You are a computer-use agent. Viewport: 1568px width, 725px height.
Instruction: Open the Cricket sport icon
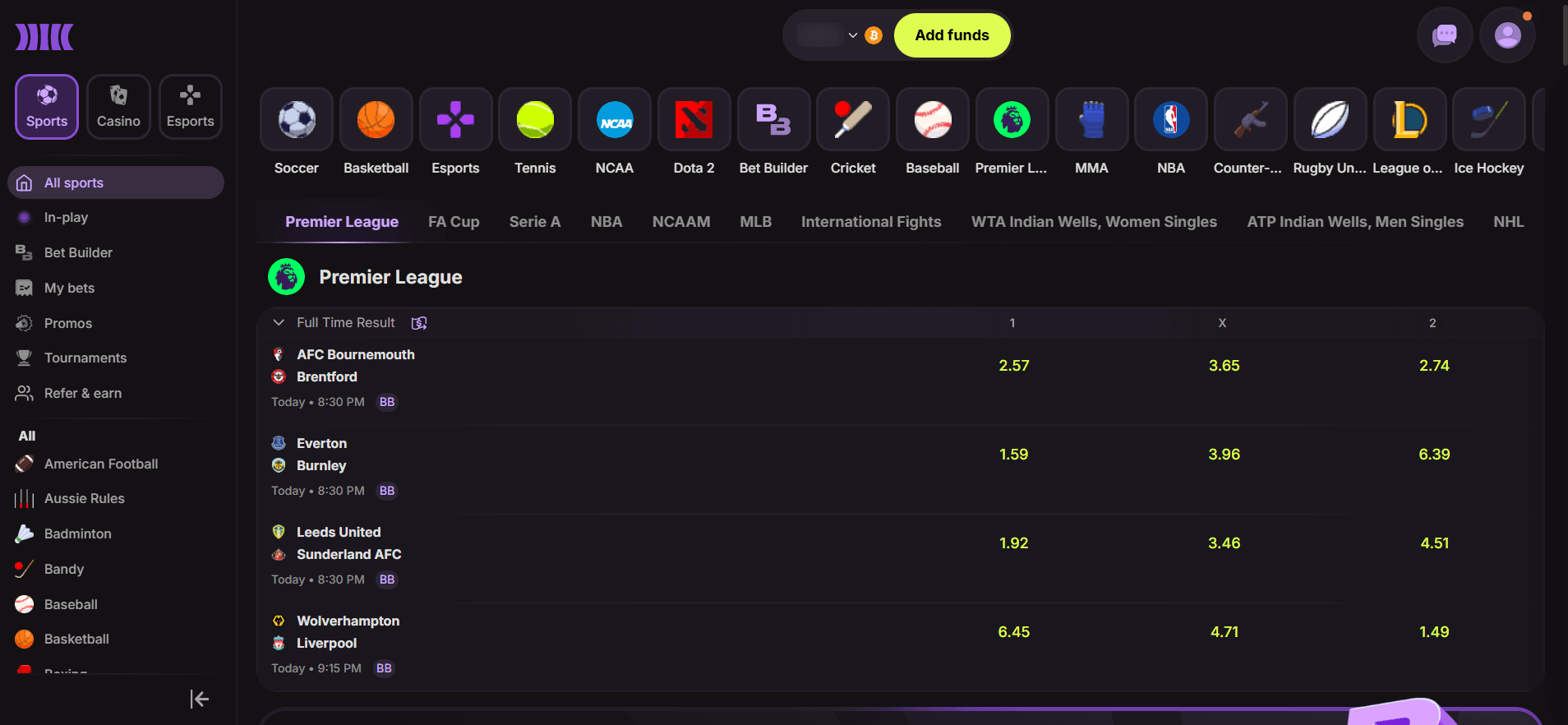(853, 120)
